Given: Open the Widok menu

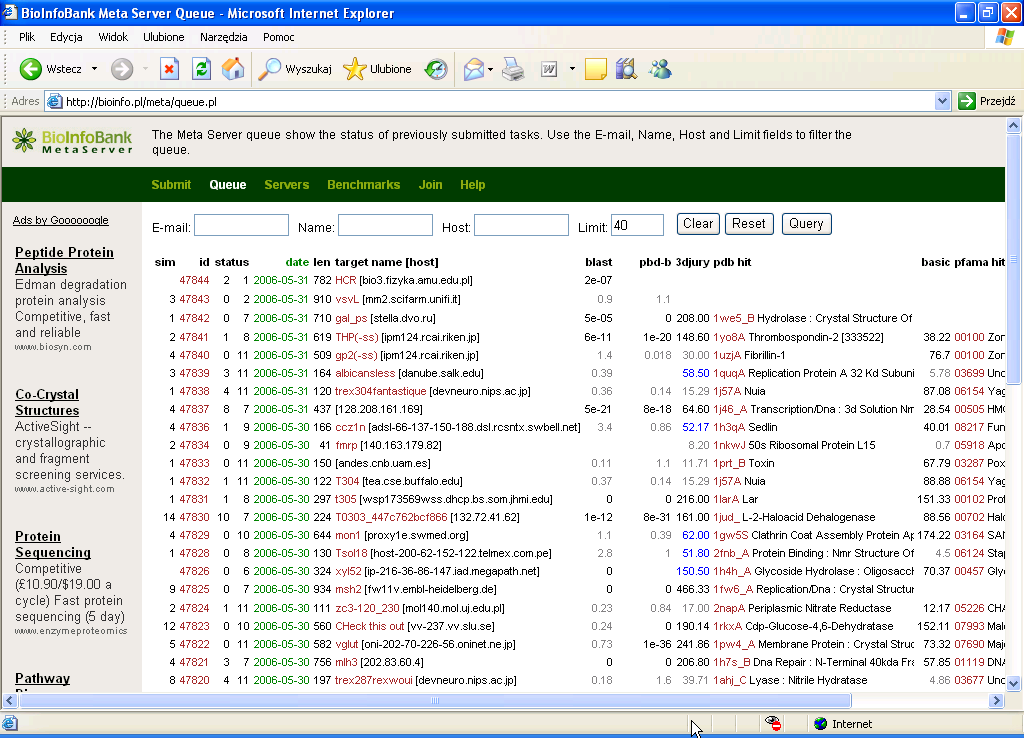Looking at the screenshot, I should tap(113, 37).
